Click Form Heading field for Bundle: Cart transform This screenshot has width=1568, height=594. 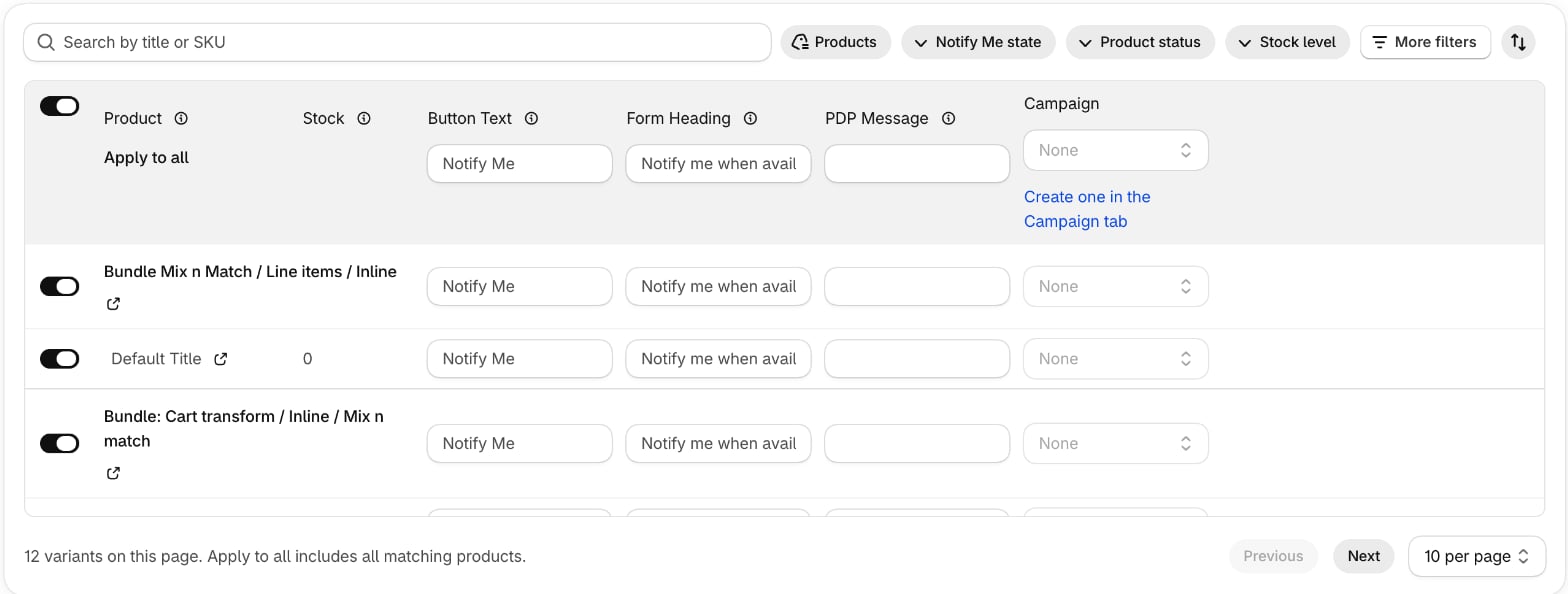[x=718, y=443]
